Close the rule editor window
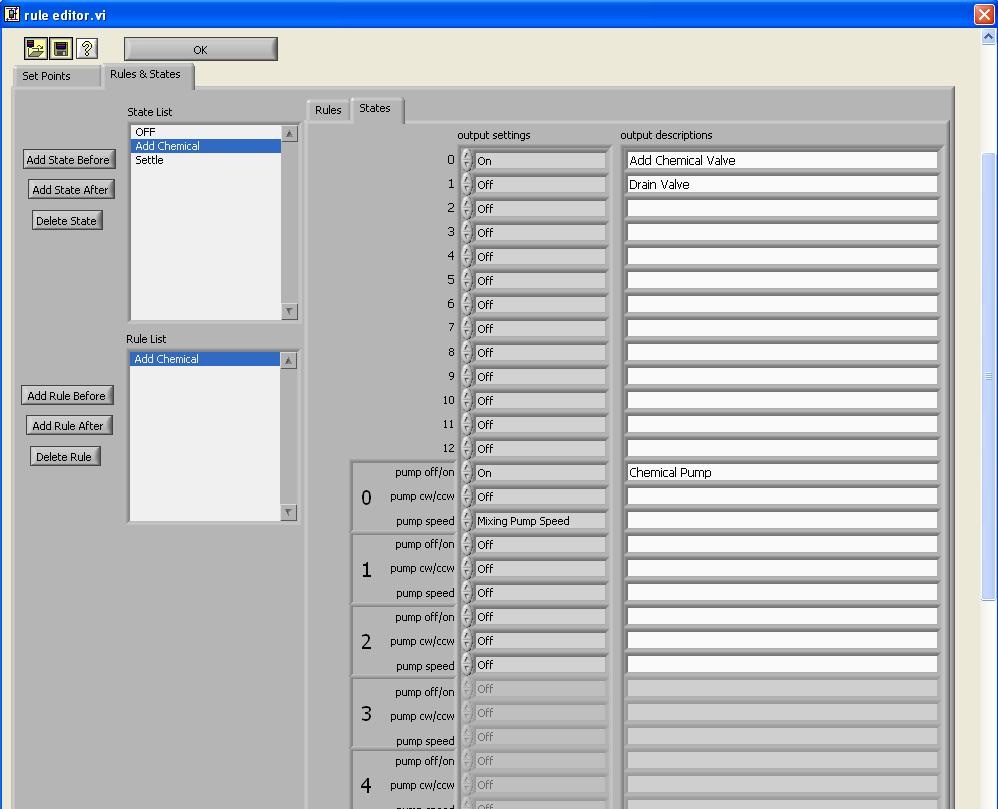 (x=984, y=14)
